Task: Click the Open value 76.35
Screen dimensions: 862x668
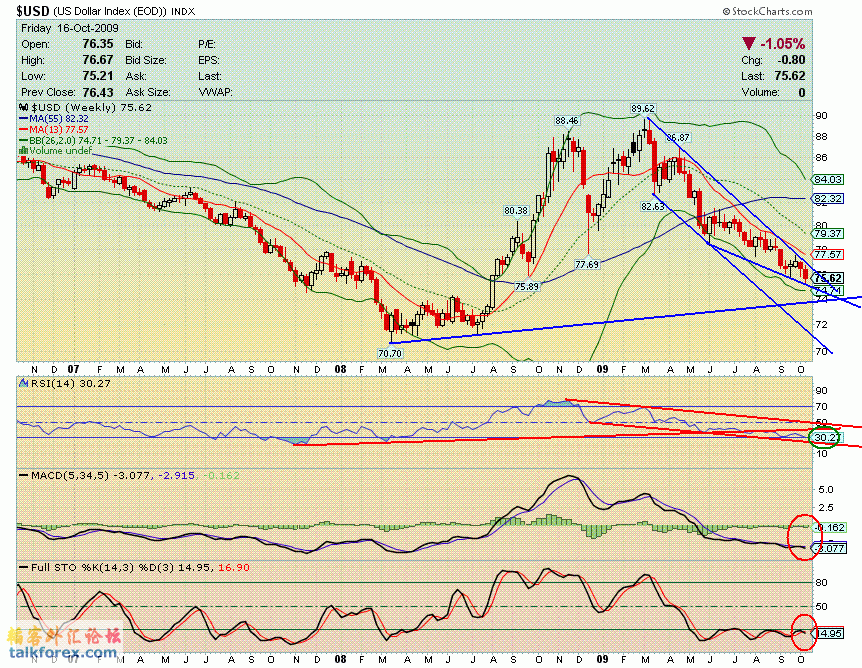Action: click(x=98, y=44)
